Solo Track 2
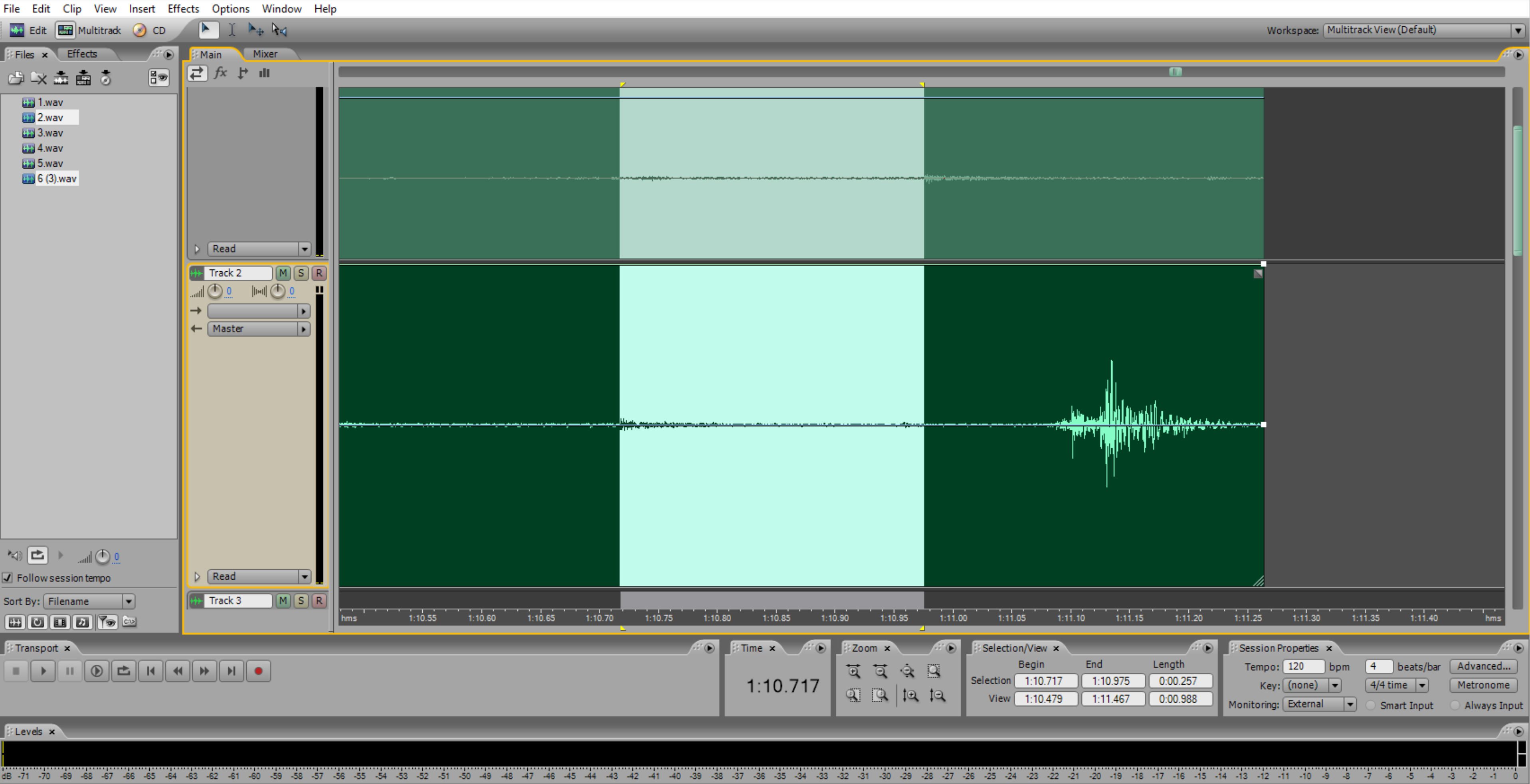Image resolution: width=1530 pixels, height=784 pixels. click(301, 273)
